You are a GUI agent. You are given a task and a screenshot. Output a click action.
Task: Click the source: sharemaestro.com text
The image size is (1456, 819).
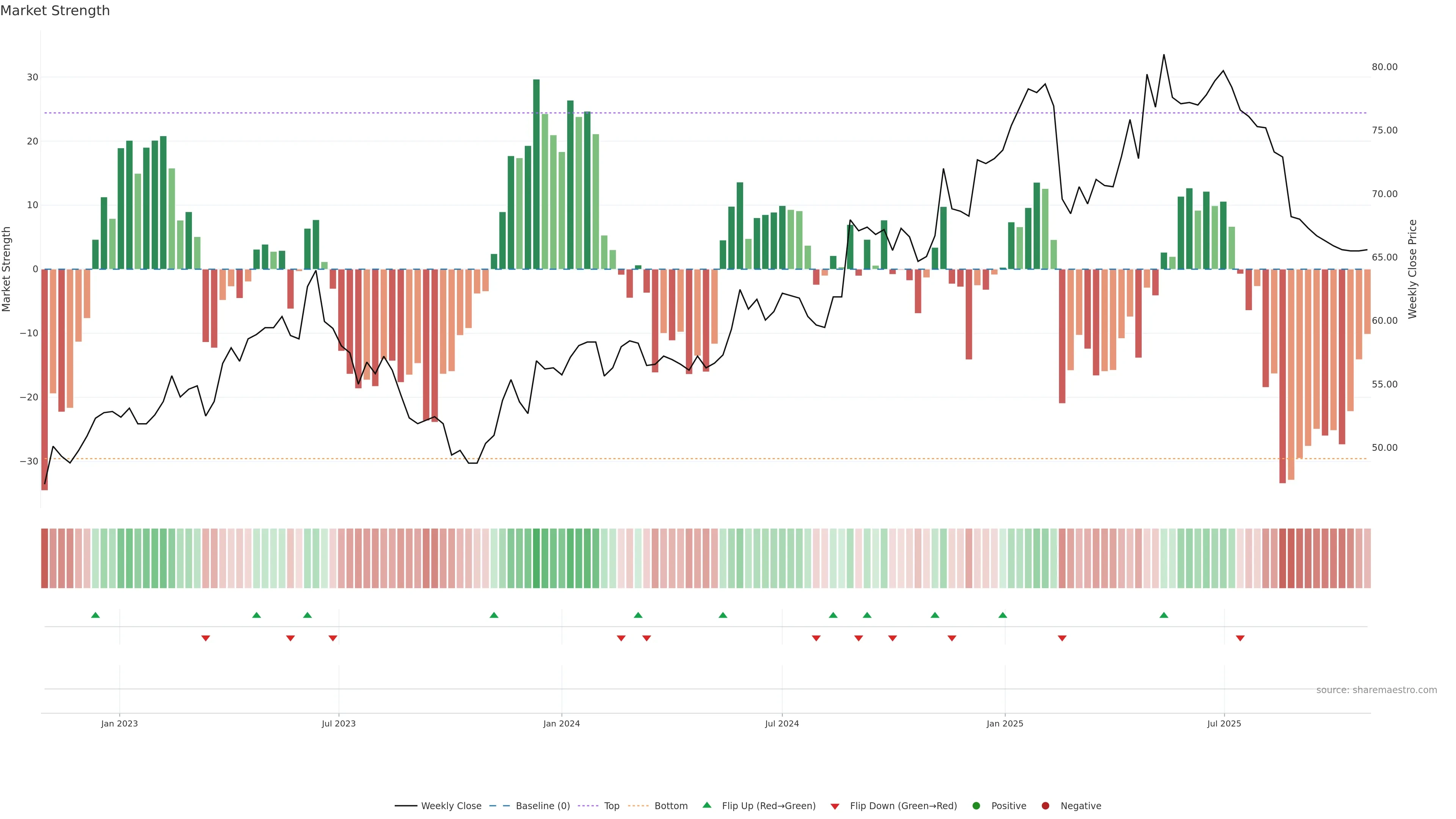coord(1376,690)
